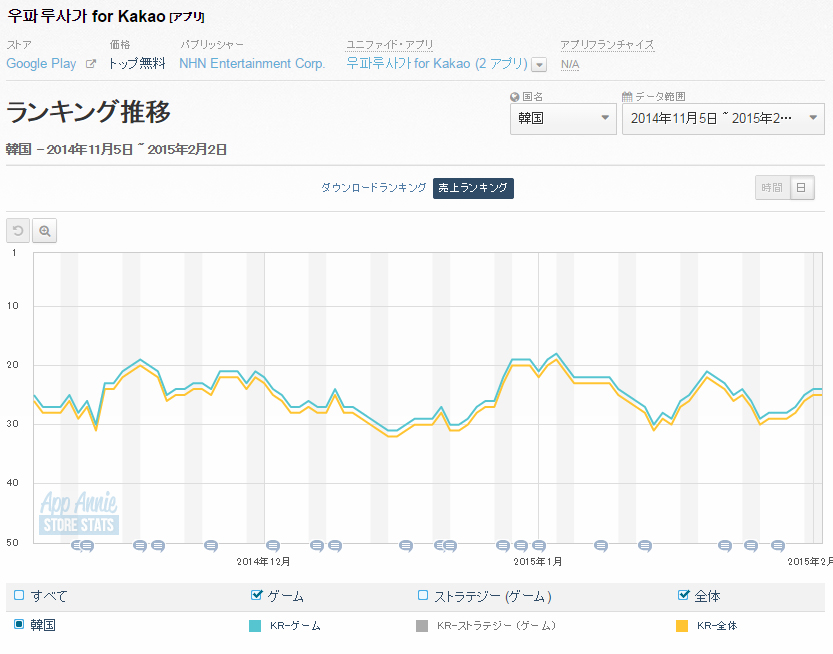Image resolution: width=833 pixels, height=654 pixels.
Task: Uncheck the ゲーム category checkbox
Action: [x=256, y=595]
